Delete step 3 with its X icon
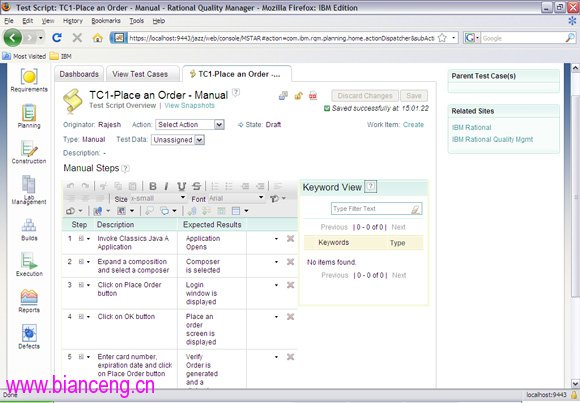 pos(290,285)
